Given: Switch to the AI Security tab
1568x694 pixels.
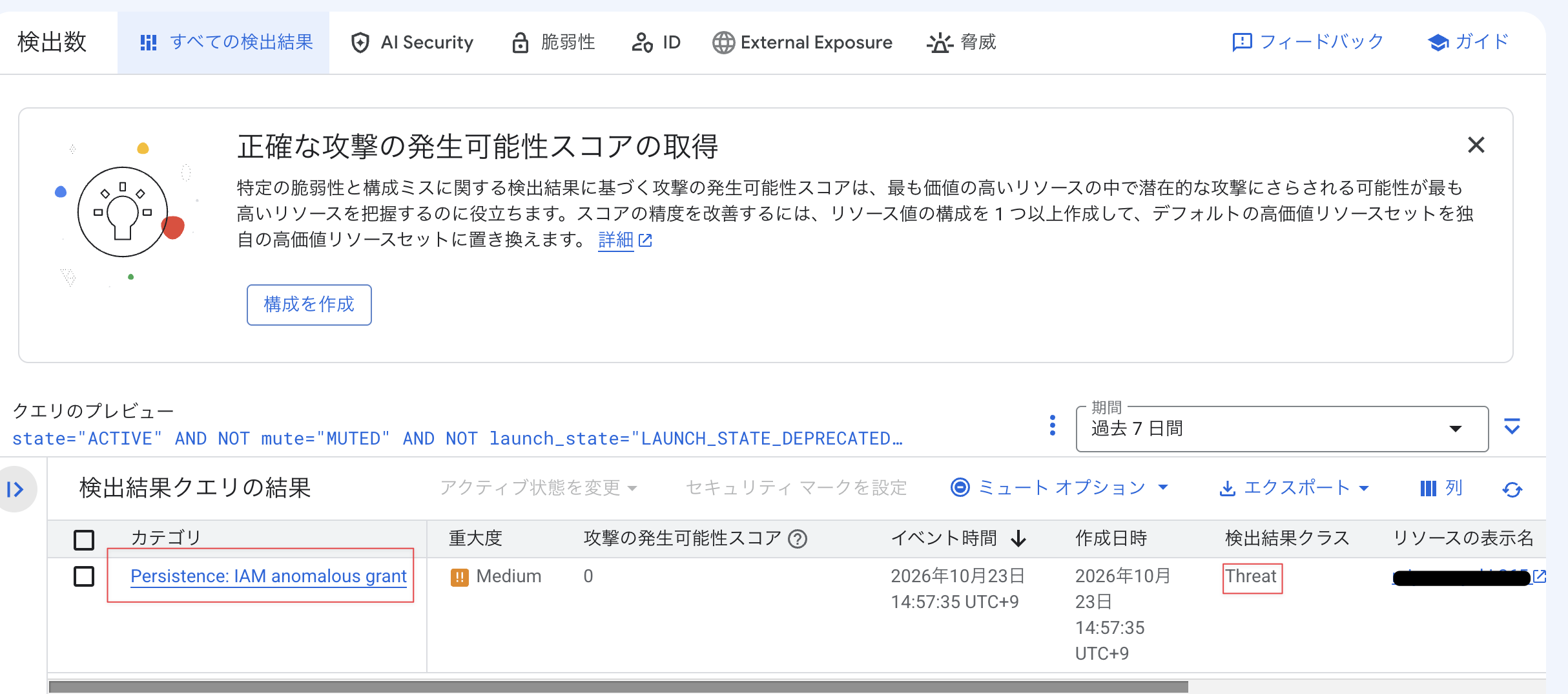Looking at the screenshot, I should 411,43.
